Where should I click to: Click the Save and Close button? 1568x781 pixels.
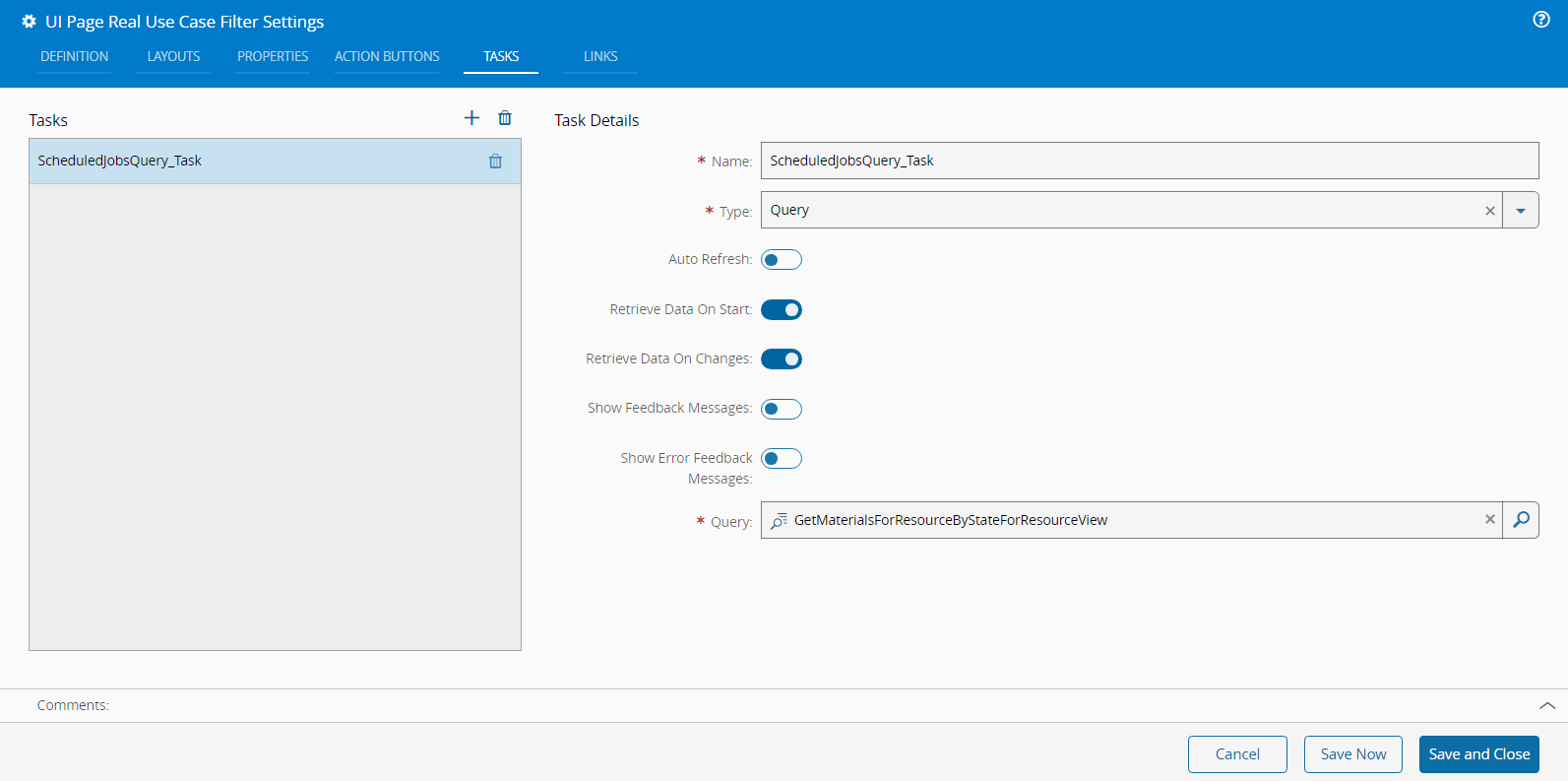click(1478, 754)
